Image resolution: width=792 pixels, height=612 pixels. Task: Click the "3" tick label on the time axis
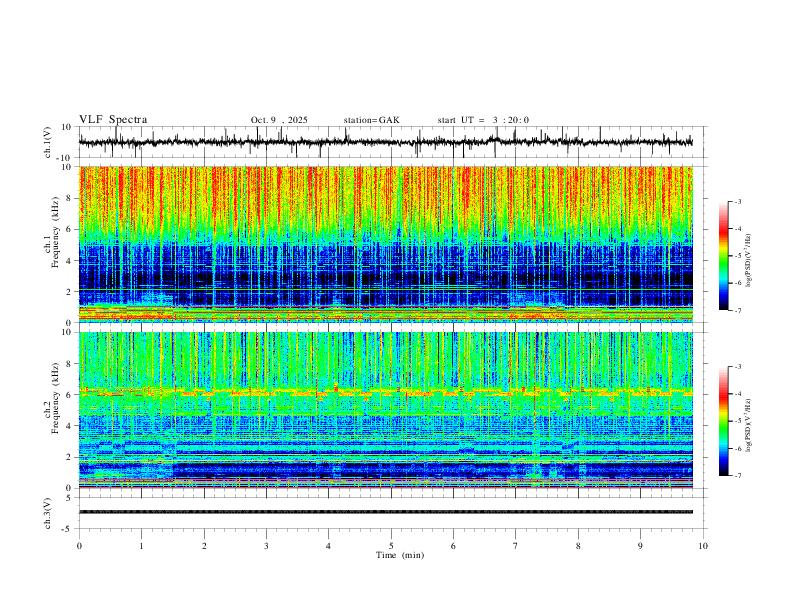pyautogui.click(x=266, y=546)
